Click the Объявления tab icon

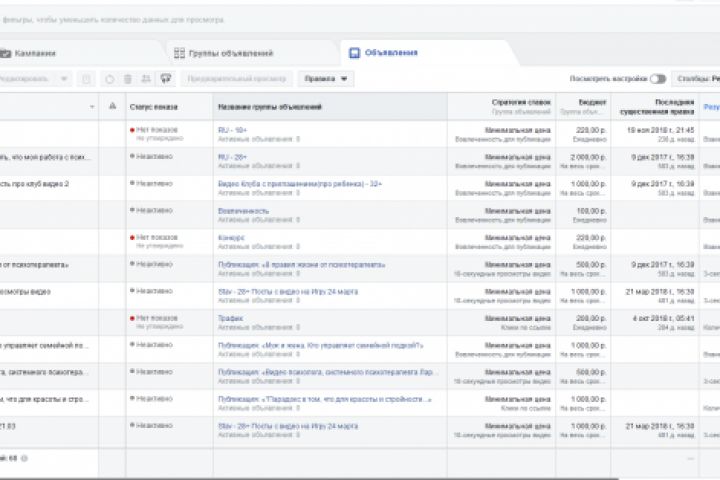click(x=353, y=52)
